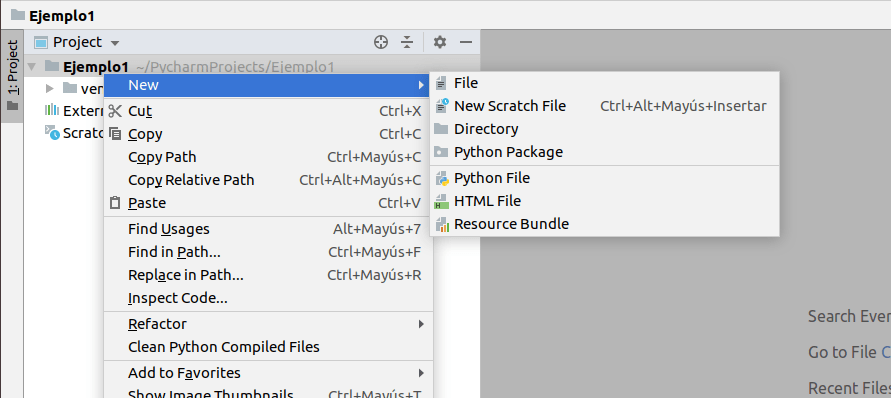The width and height of the screenshot is (891, 398).
Task: Select Clean Python Compiled Files
Action: (268, 347)
